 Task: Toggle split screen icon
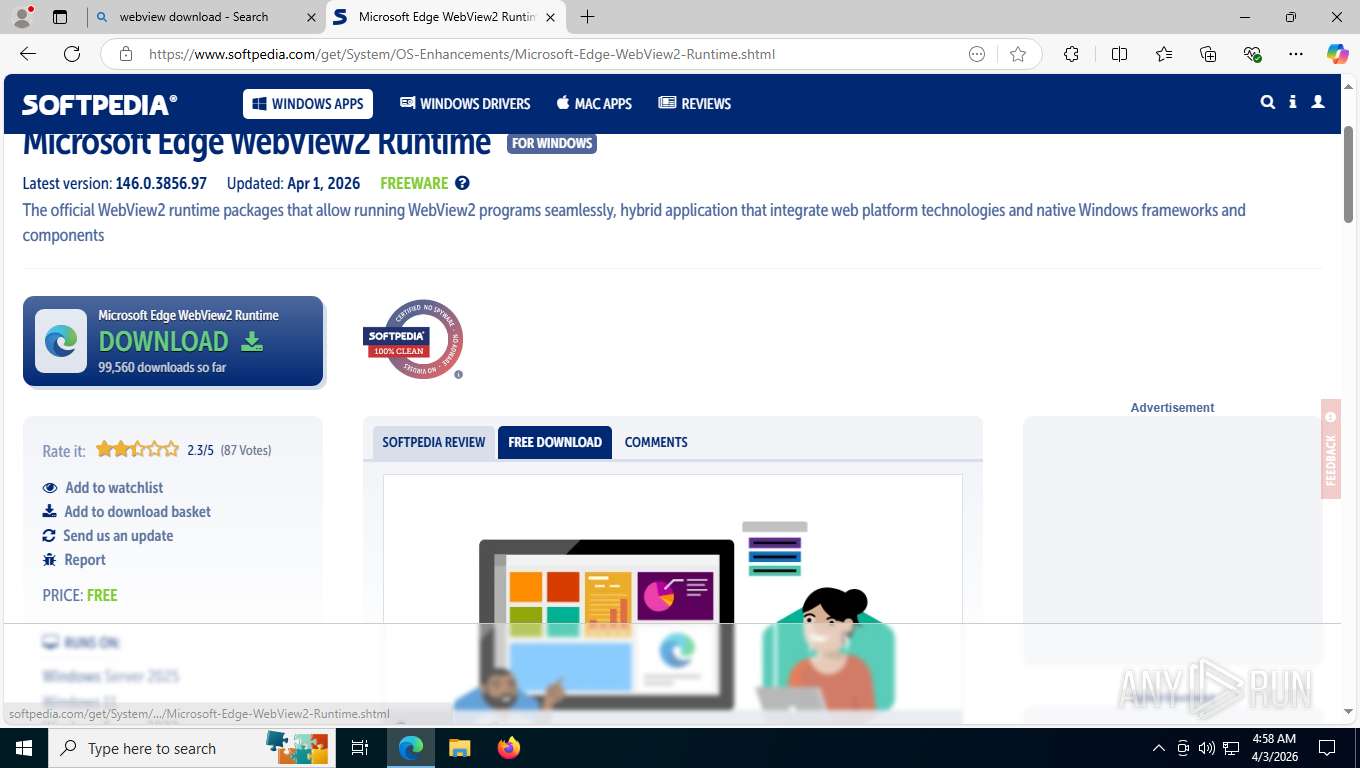tap(1119, 54)
